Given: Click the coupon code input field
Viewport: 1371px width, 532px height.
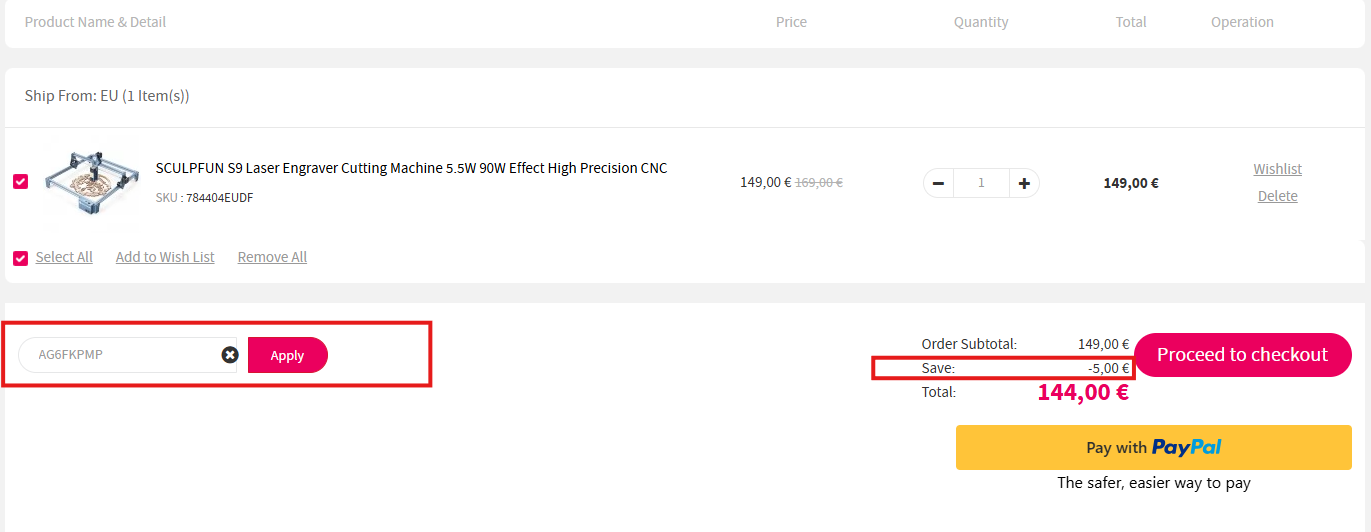Looking at the screenshot, I should (x=120, y=355).
